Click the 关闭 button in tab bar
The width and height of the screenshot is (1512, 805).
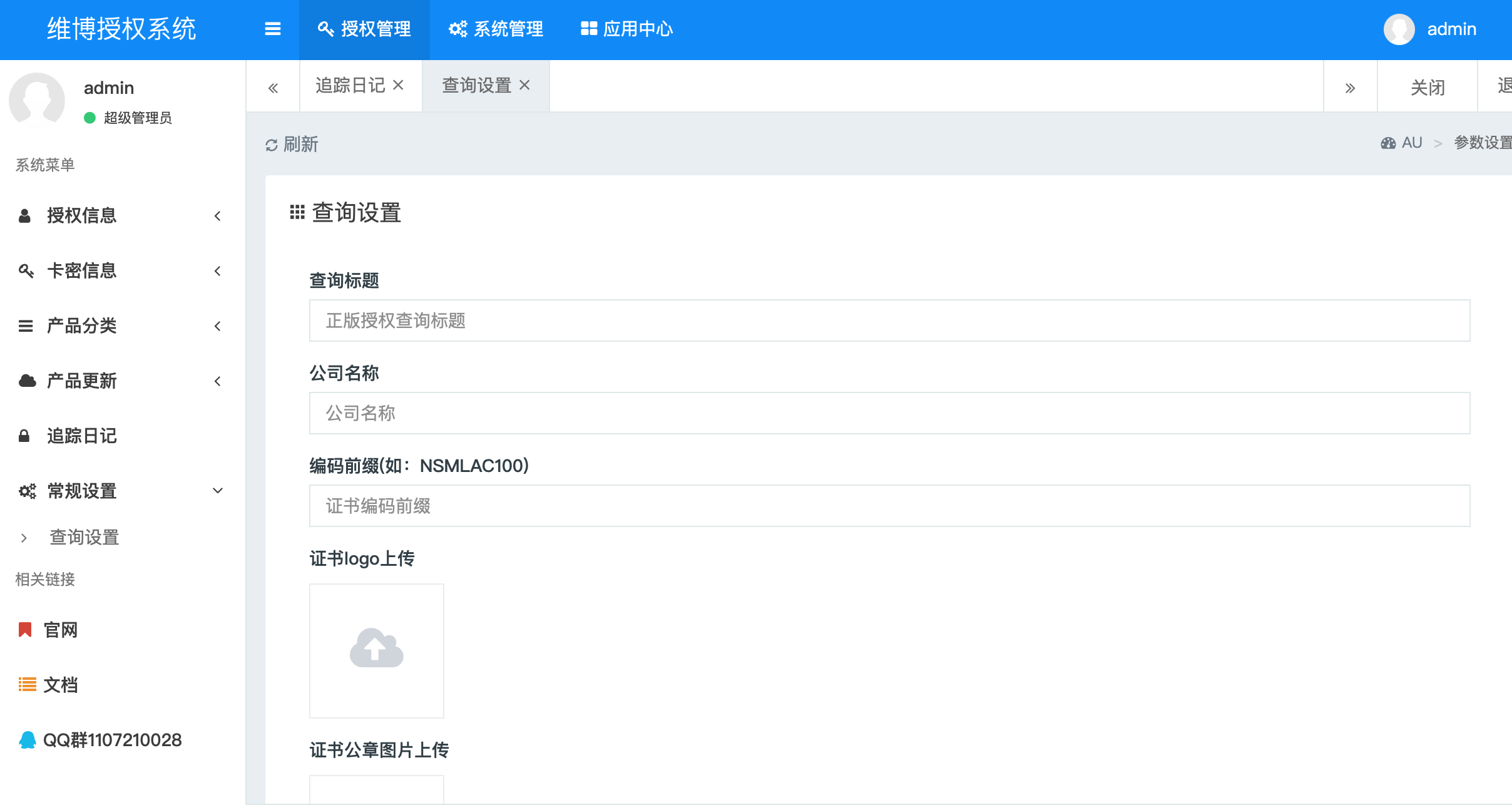click(x=1428, y=88)
